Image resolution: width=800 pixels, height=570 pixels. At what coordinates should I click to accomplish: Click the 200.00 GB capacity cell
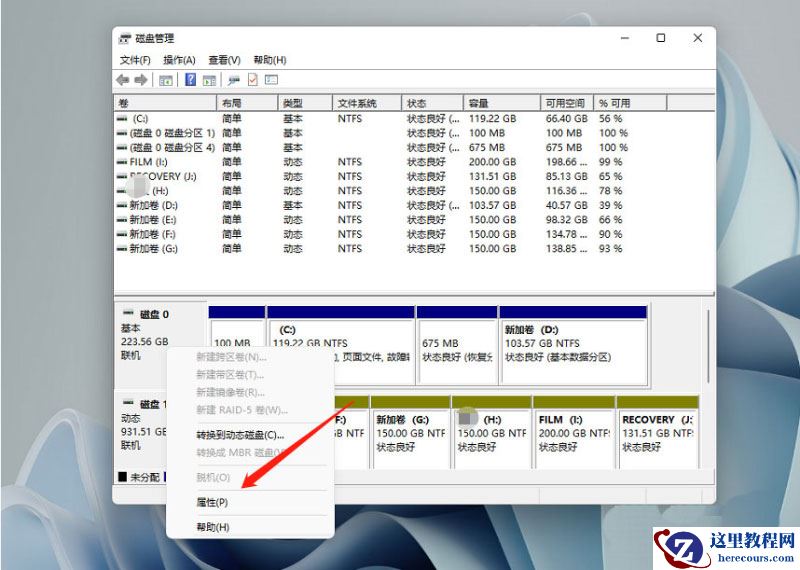(492, 162)
